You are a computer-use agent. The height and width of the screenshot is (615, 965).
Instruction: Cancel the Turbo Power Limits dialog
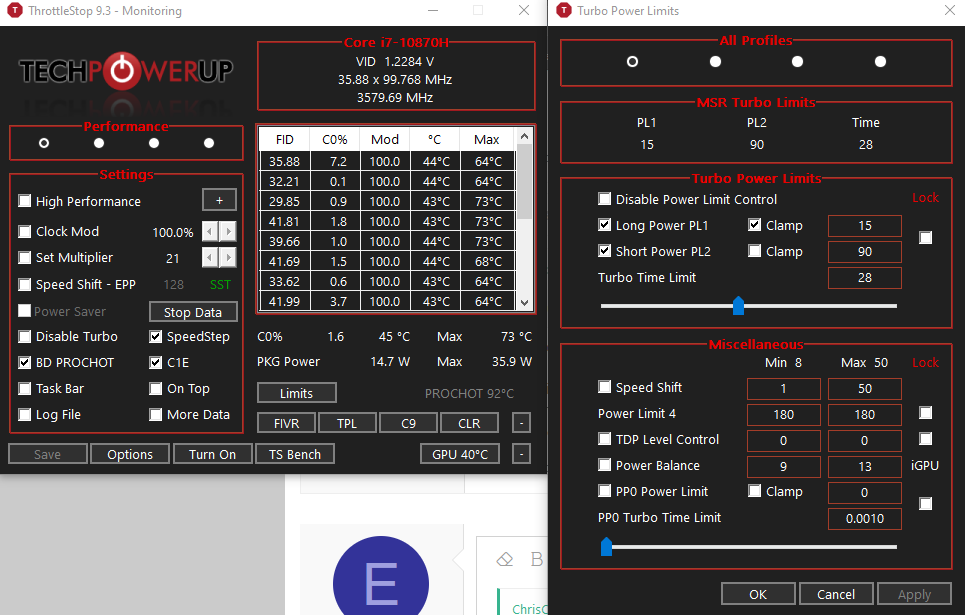[x=836, y=594]
